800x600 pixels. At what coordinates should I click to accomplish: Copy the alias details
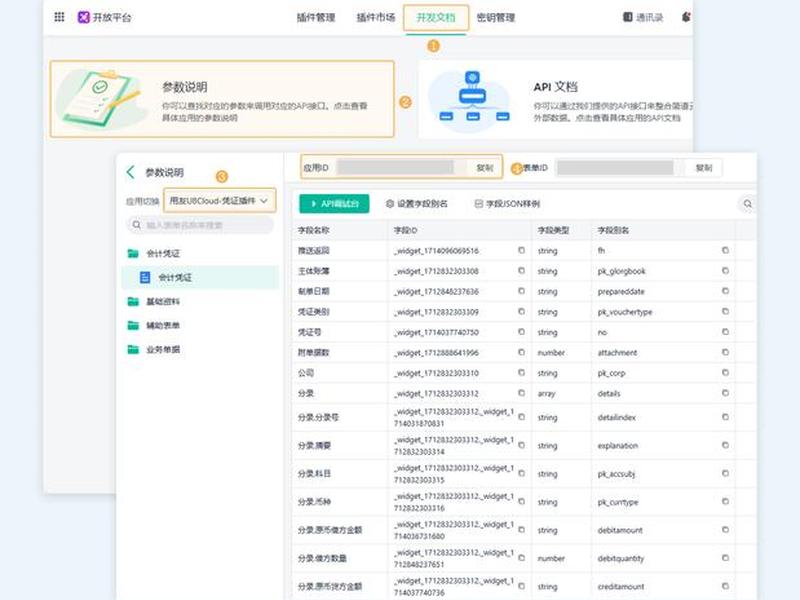click(x=725, y=393)
